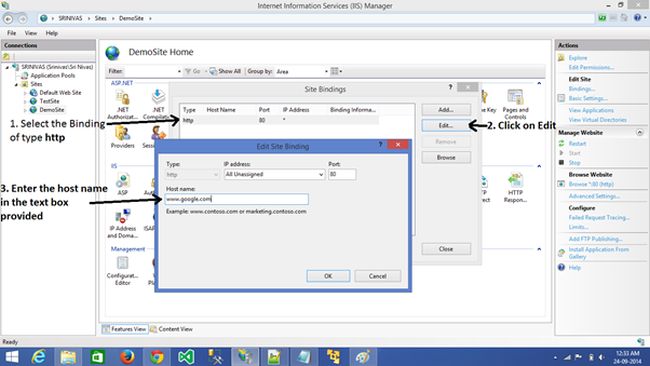This screenshot has height=366, width=650.
Task: Switch to the Content View tab
Action: pos(171,329)
